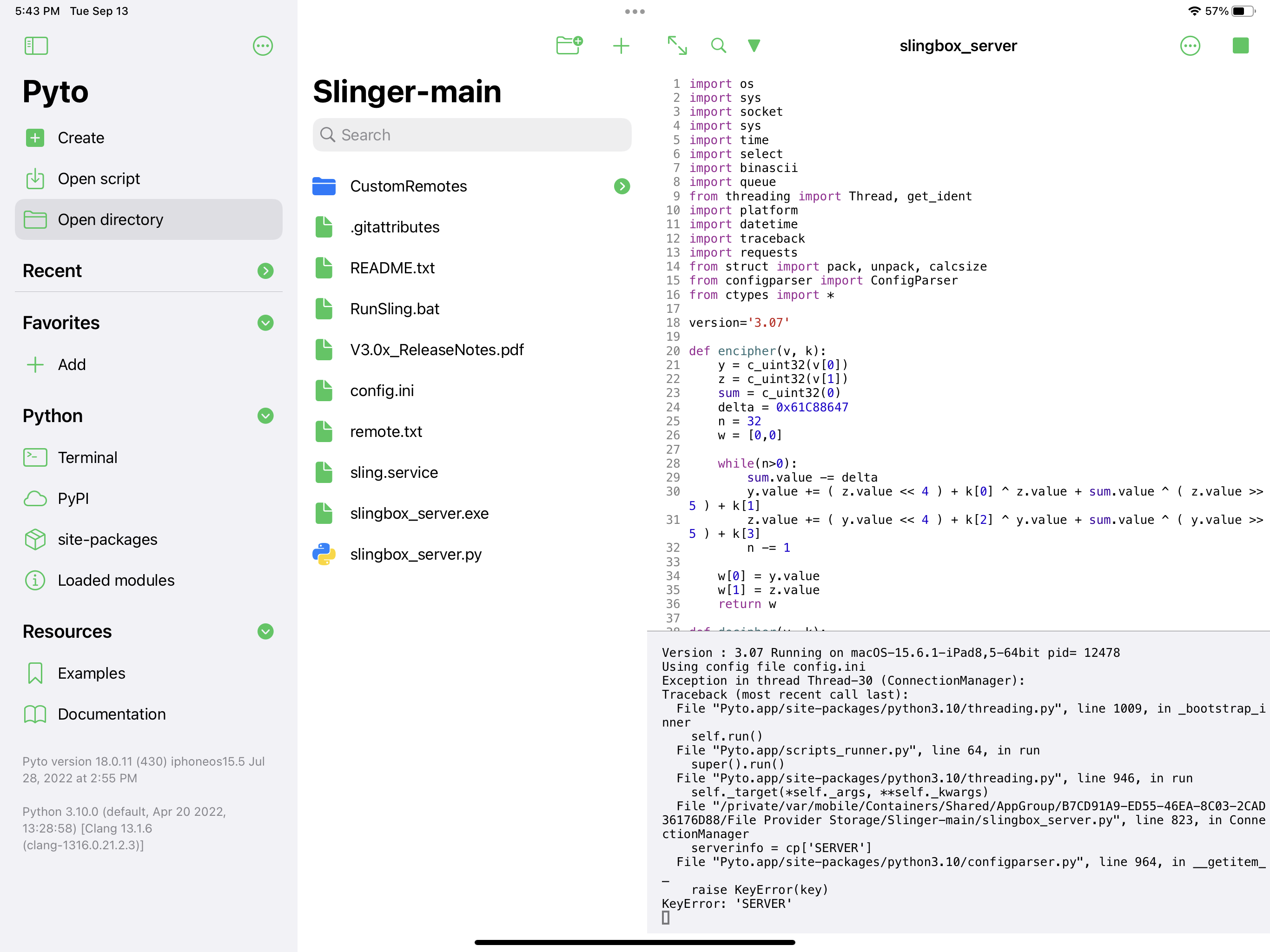Screen dimensions: 1270x952
Task: Collapse the Python section
Action: 265,416
